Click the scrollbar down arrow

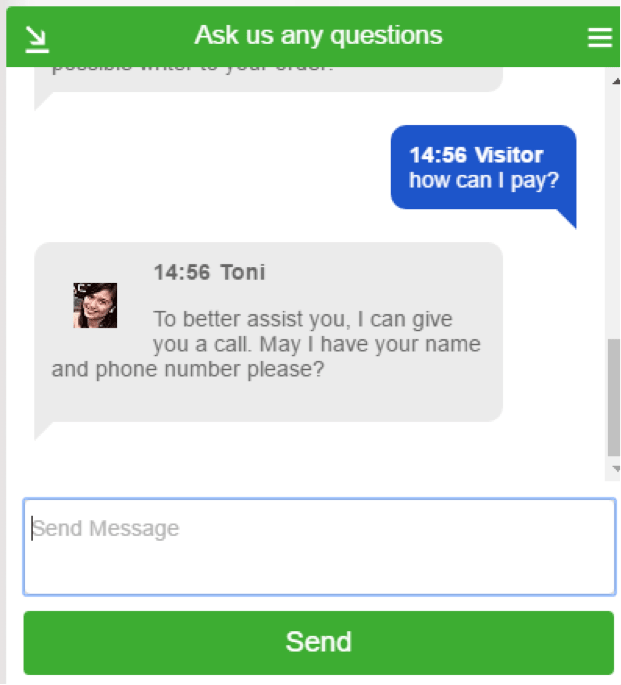point(616,469)
